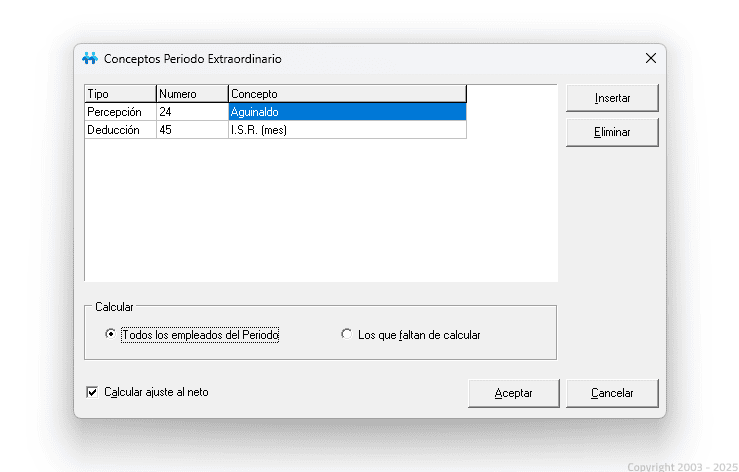Click the app icon in dialog title bar
This screenshot has height=472, width=739.
pos(90,59)
